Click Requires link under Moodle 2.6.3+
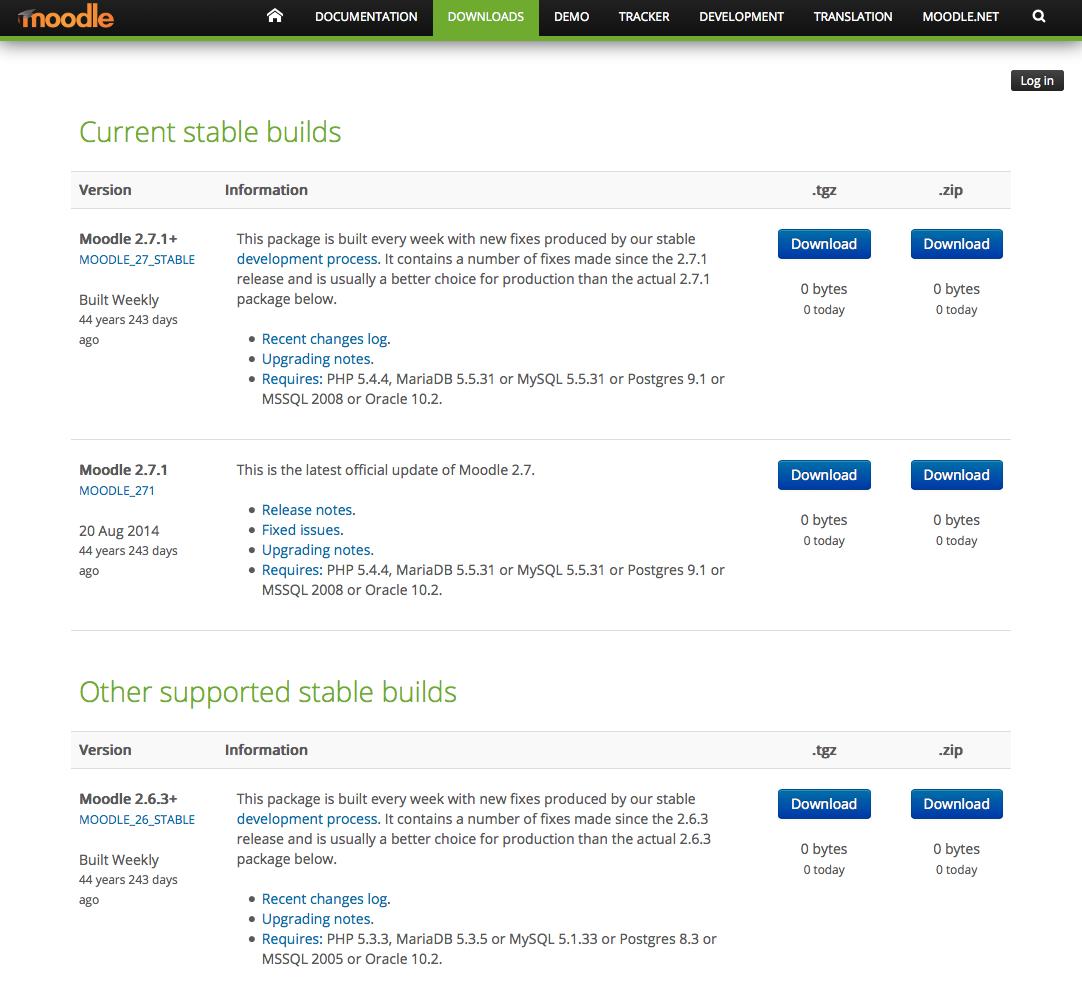 coord(292,939)
